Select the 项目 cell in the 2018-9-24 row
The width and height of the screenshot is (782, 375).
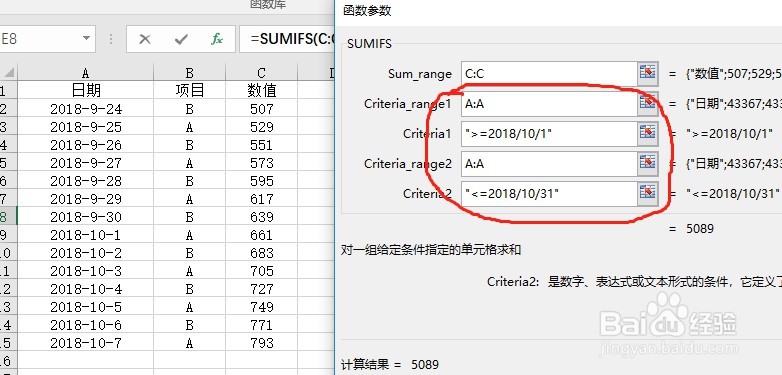coord(190,109)
